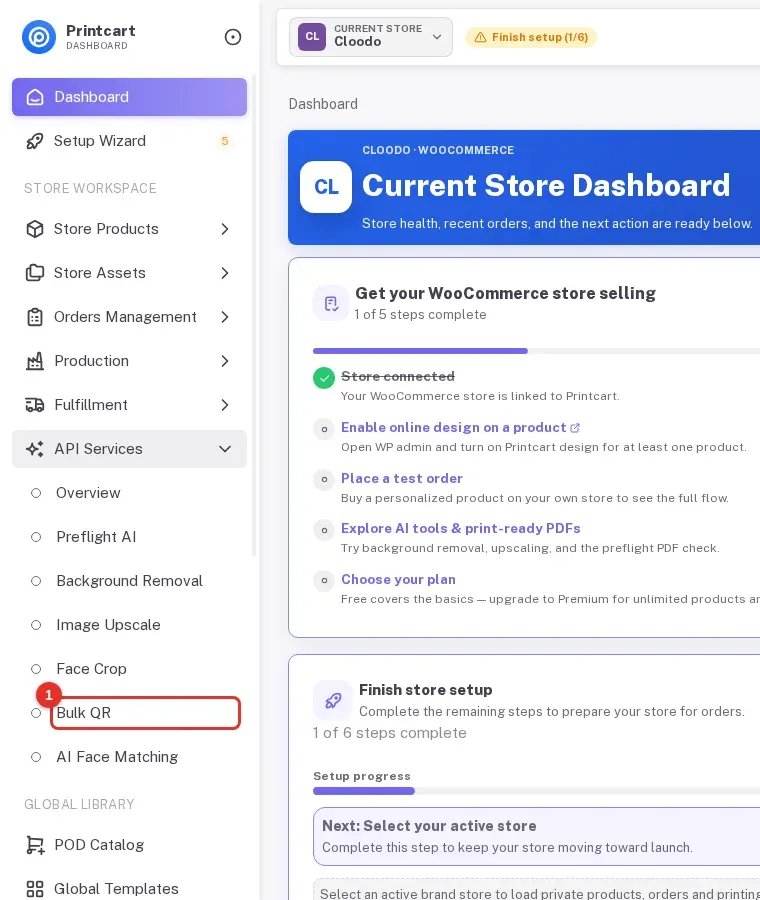Select the AI Face Matching radio bullet
760x900 pixels.
[36, 757]
